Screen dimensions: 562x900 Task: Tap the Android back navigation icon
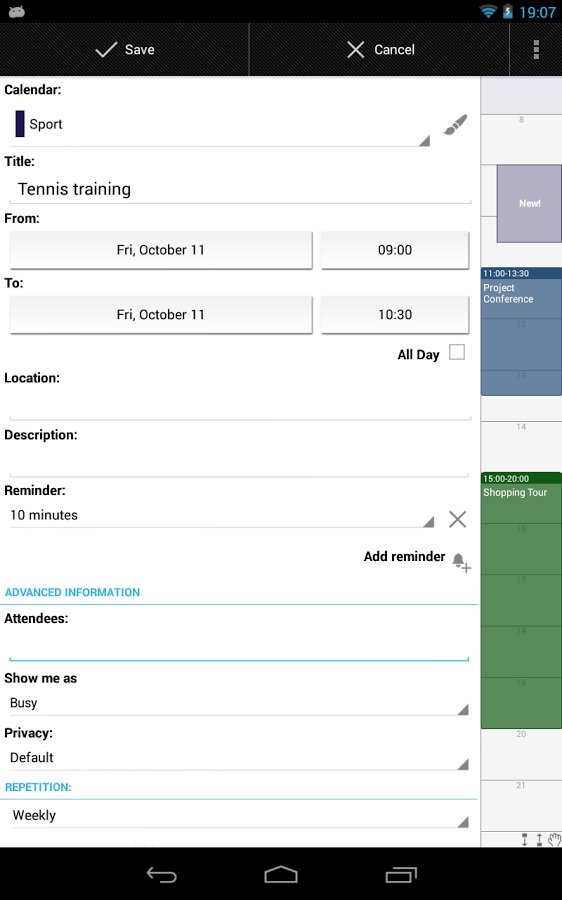tap(161, 874)
